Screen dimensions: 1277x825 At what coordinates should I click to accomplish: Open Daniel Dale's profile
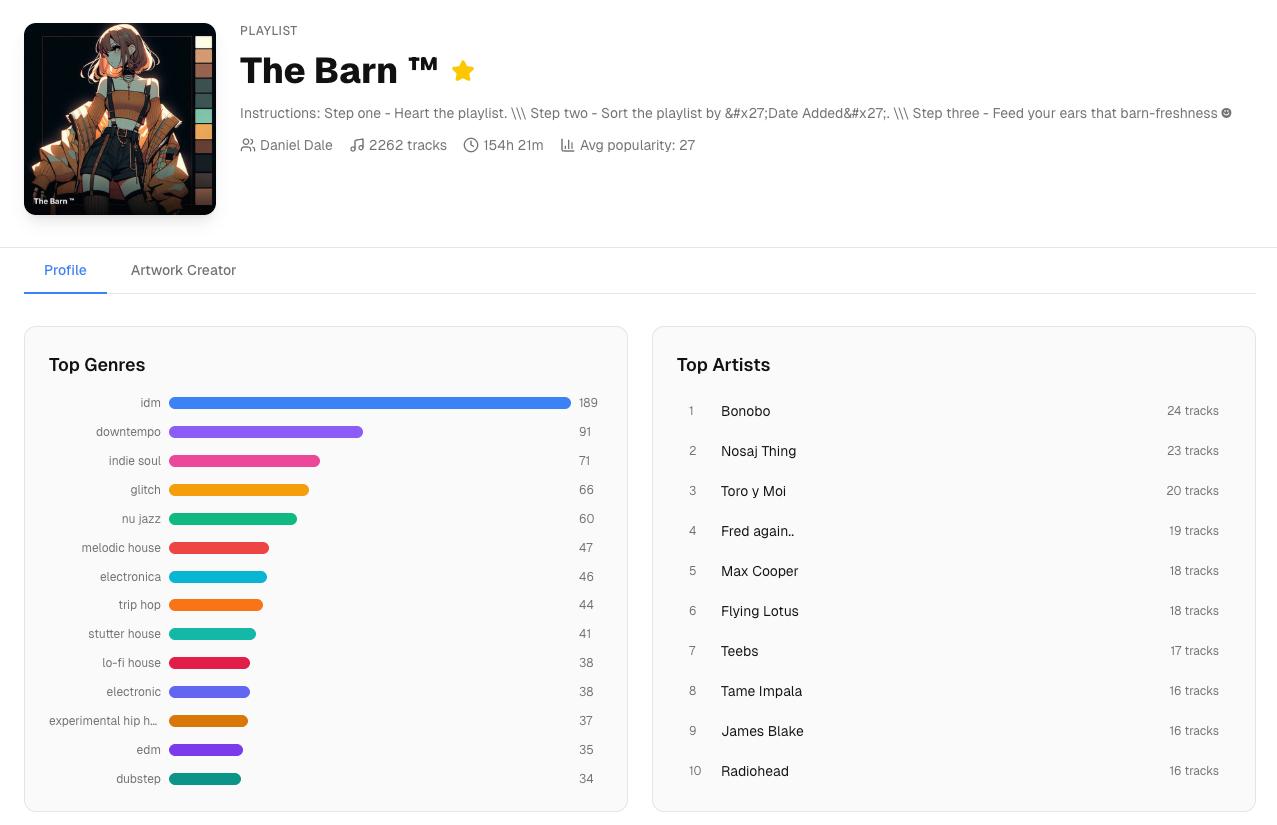pos(296,145)
